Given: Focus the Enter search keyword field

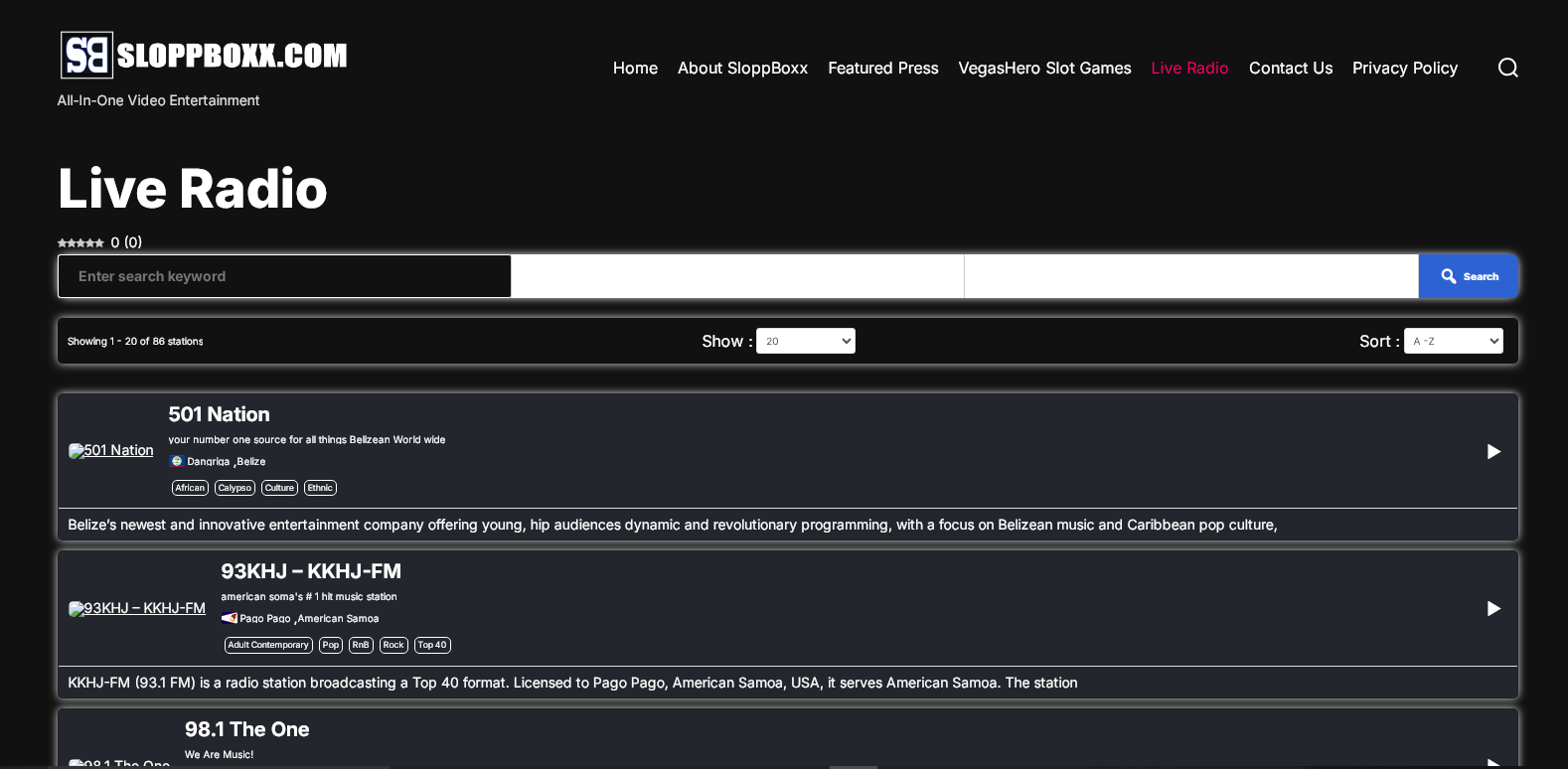Looking at the screenshot, I should [x=284, y=276].
